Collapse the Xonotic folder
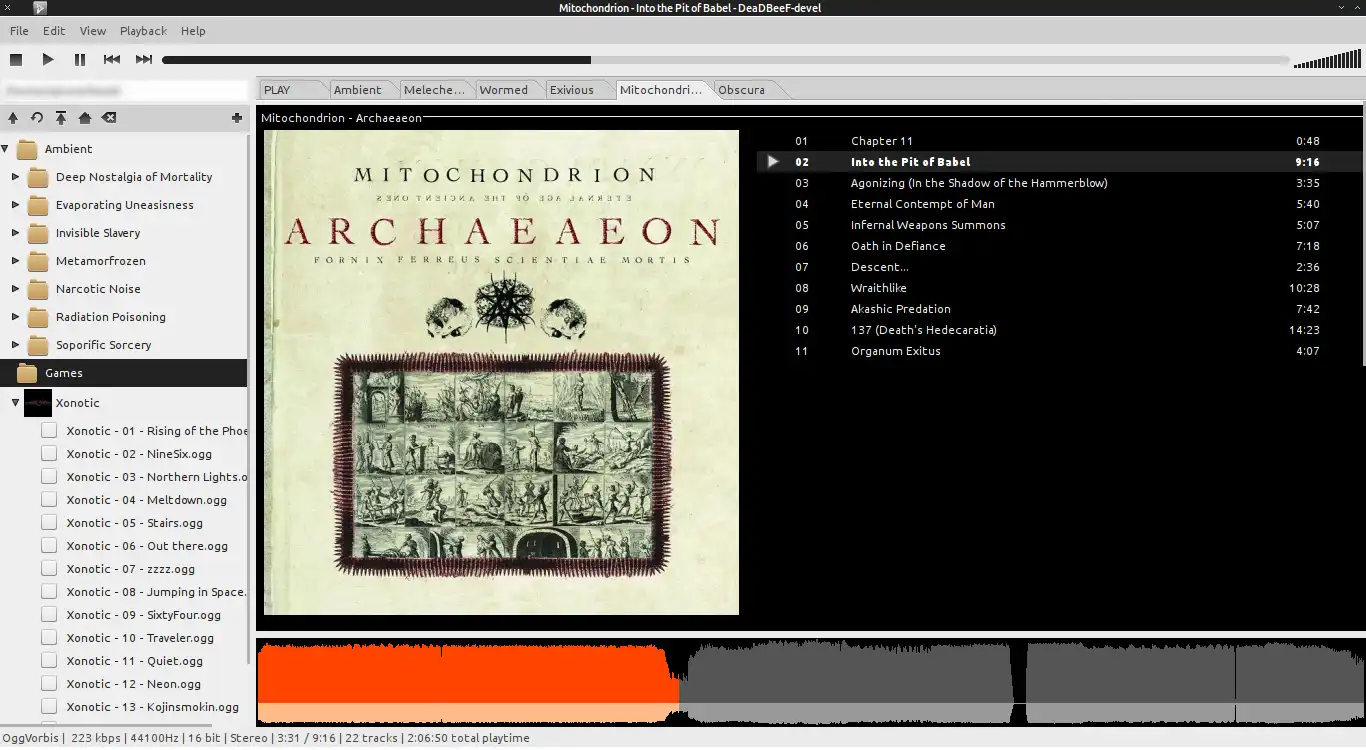 coord(15,403)
